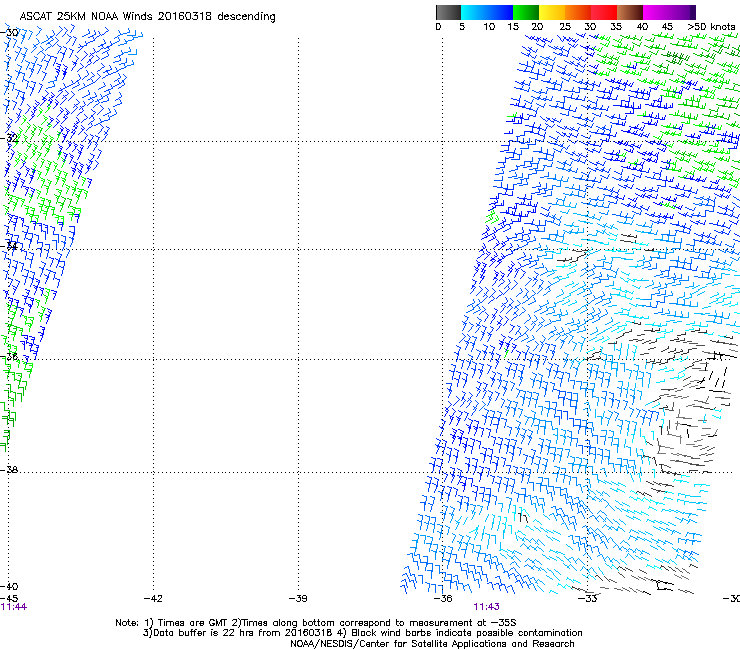Click the note line 'Times are GMT'
Image resolution: width=740 pixels, height=650 pixels.
coord(193,623)
